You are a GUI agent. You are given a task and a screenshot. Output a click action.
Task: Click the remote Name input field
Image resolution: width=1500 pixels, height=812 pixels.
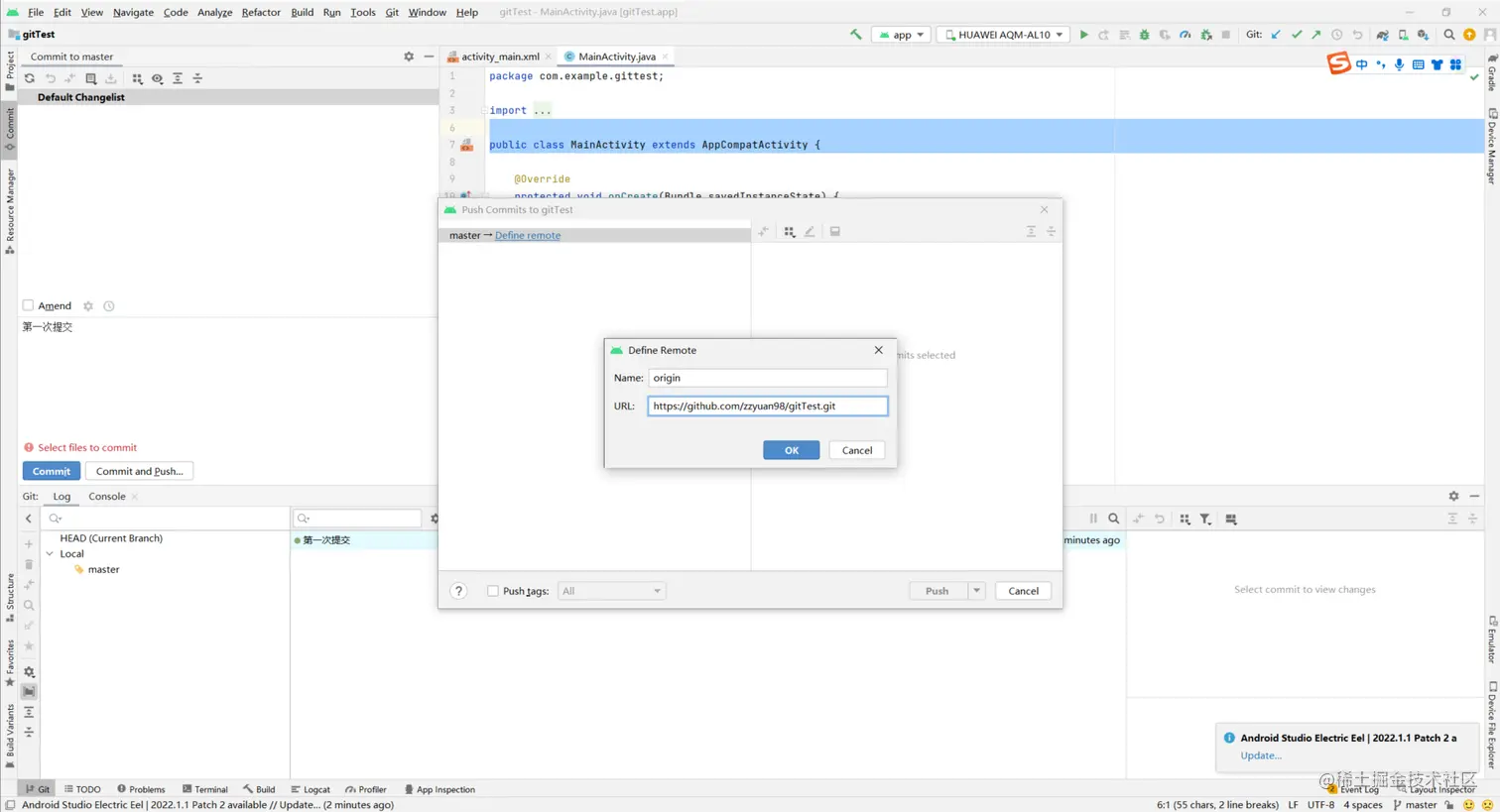point(768,378)
